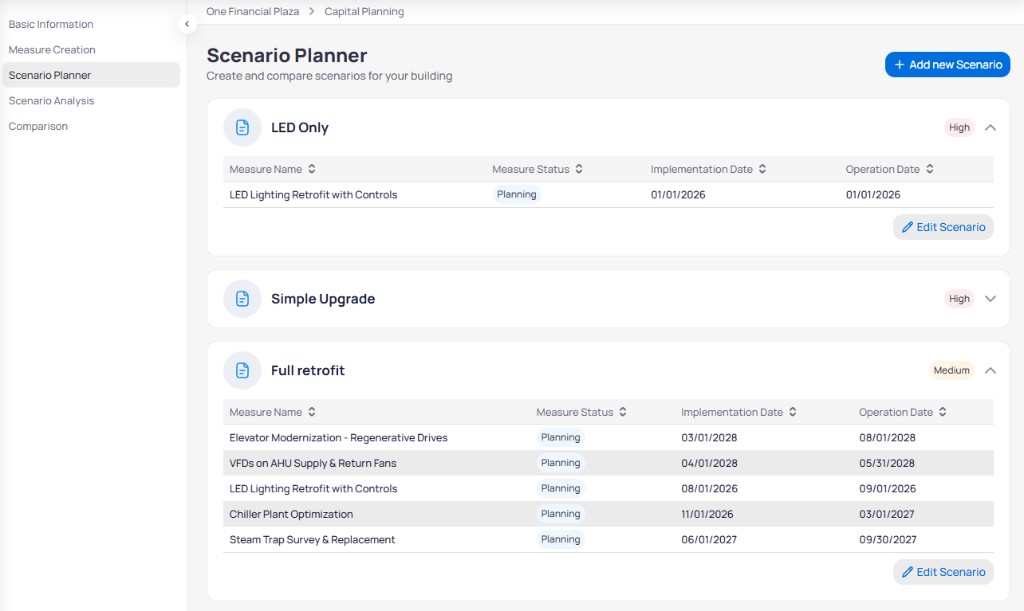Sort Full retrofit table by Implementation Date

pyautogui.click(x=792, y=412)
